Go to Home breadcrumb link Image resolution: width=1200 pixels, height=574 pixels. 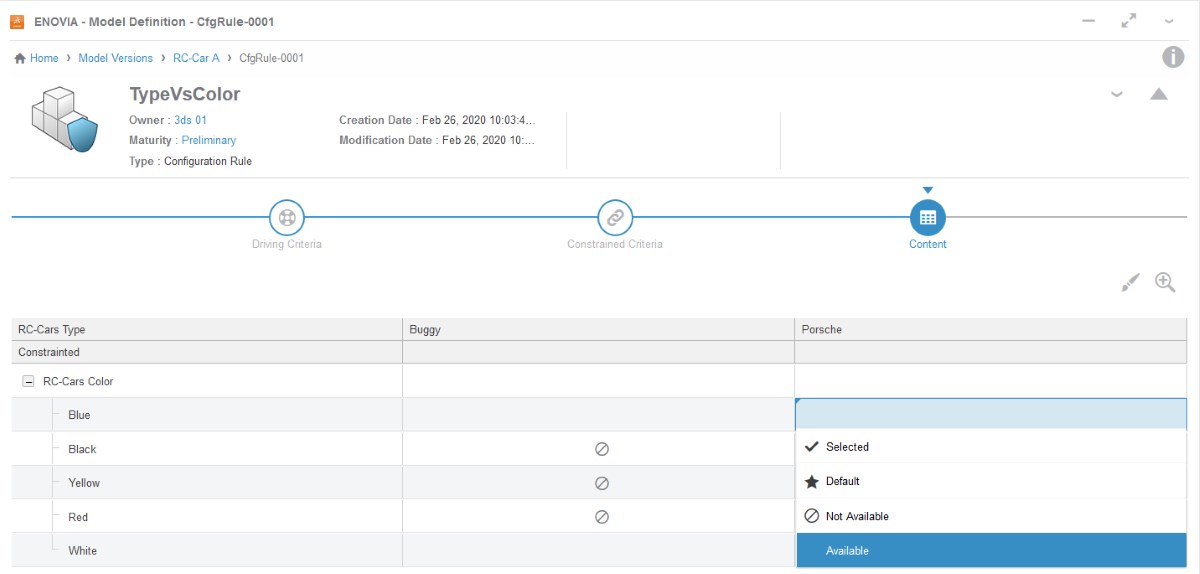pos(44,58)
